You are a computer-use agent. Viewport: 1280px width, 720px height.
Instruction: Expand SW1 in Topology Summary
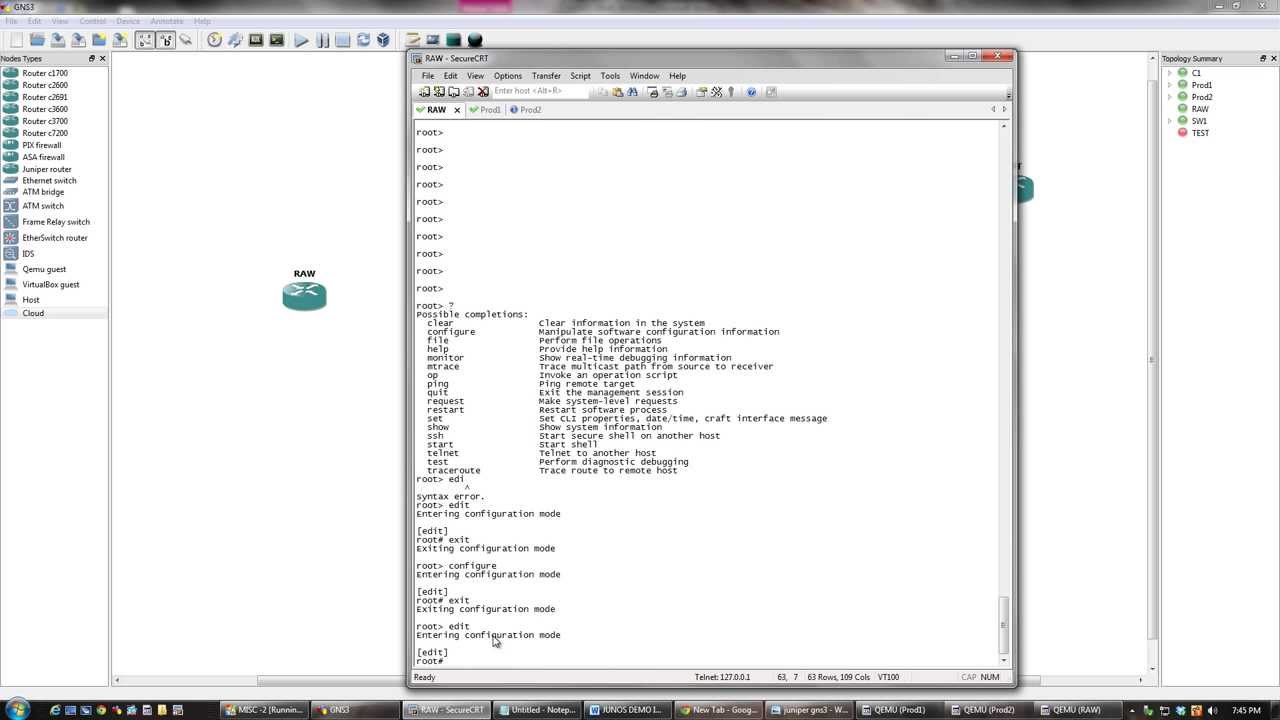pyautogui.click(x=1170, y=121)
